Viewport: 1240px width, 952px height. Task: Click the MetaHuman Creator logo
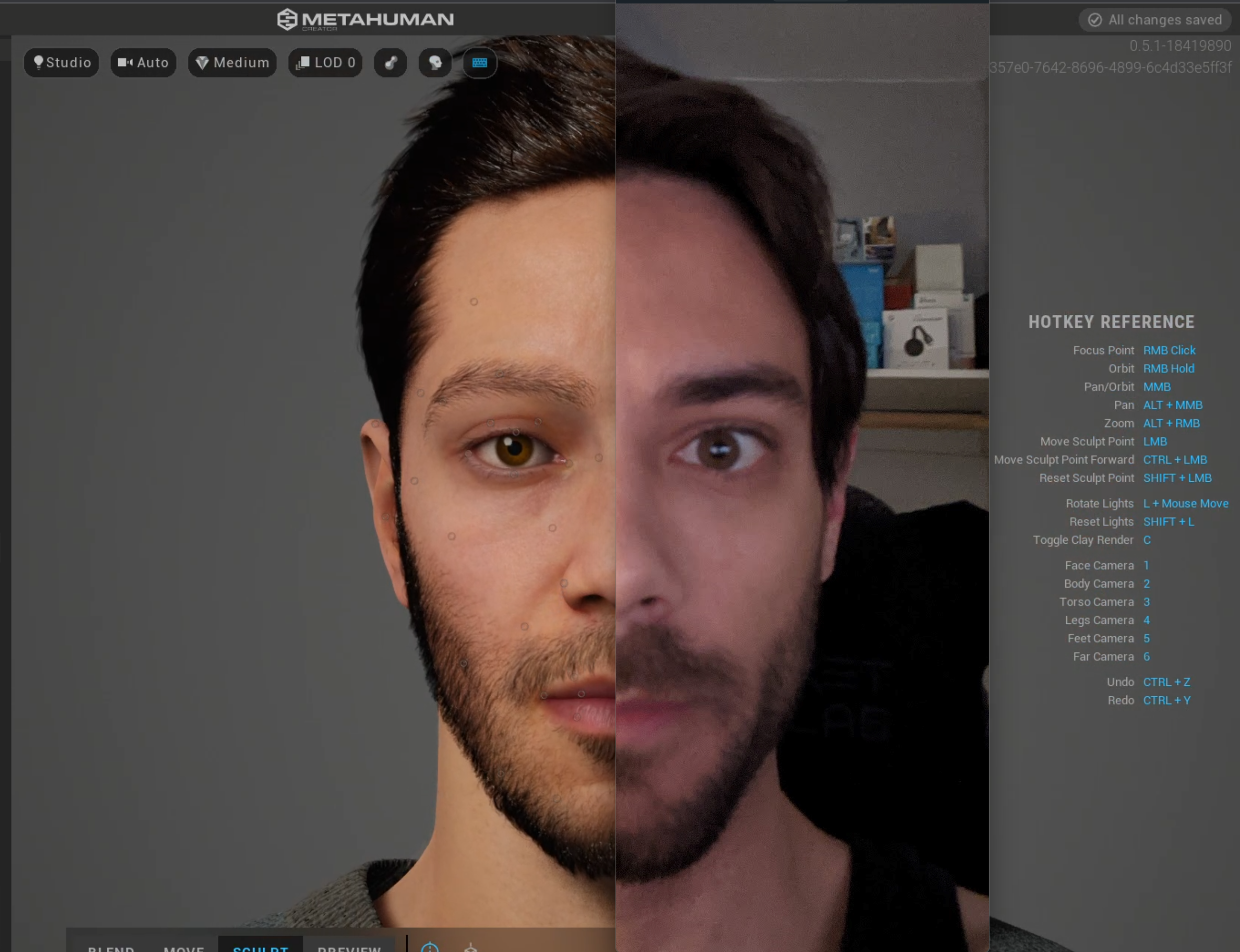[x=365, y=19]
